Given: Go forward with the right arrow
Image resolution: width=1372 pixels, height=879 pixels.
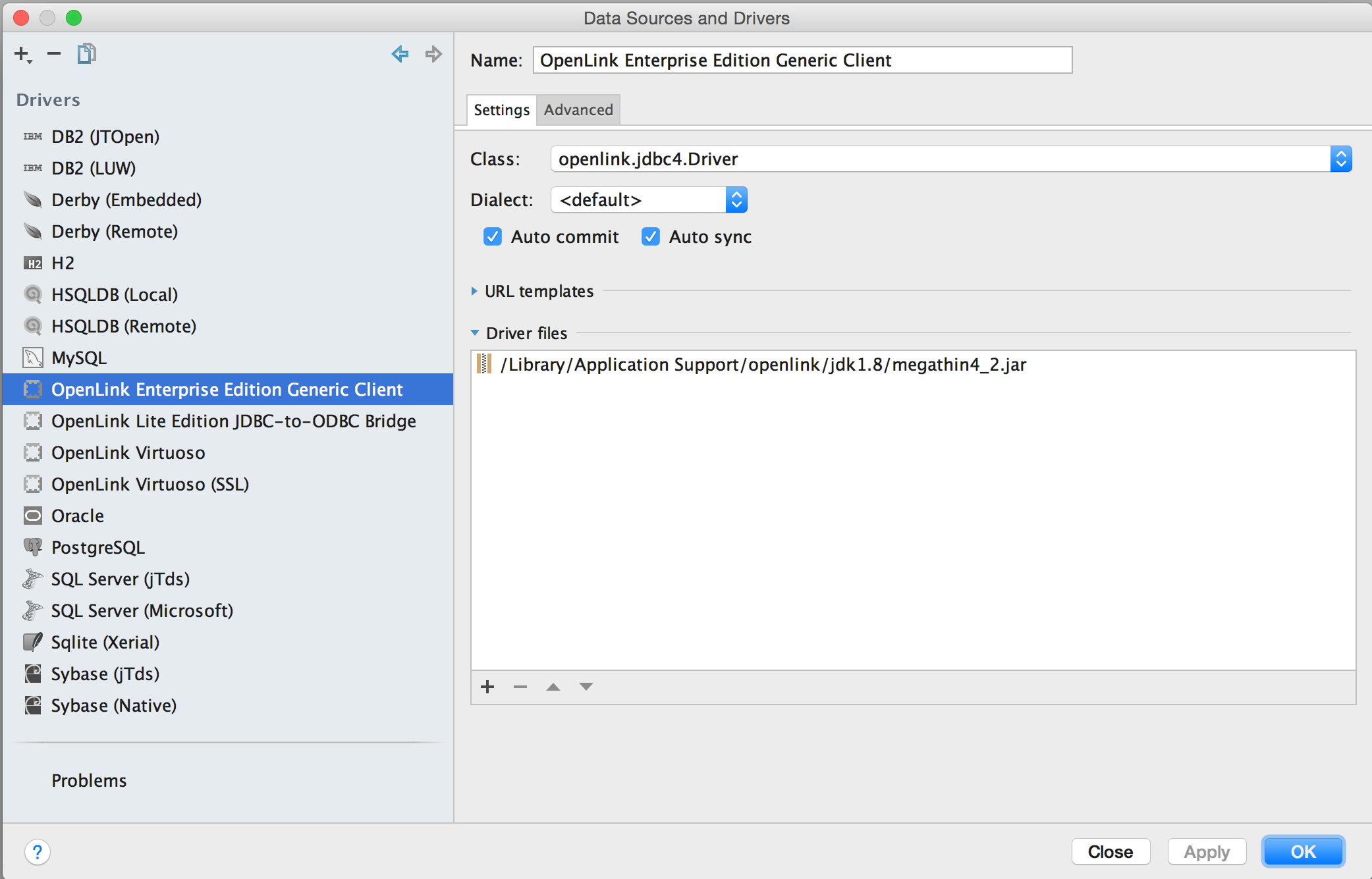Looking at the screenshot, I should tap(433, 53).
